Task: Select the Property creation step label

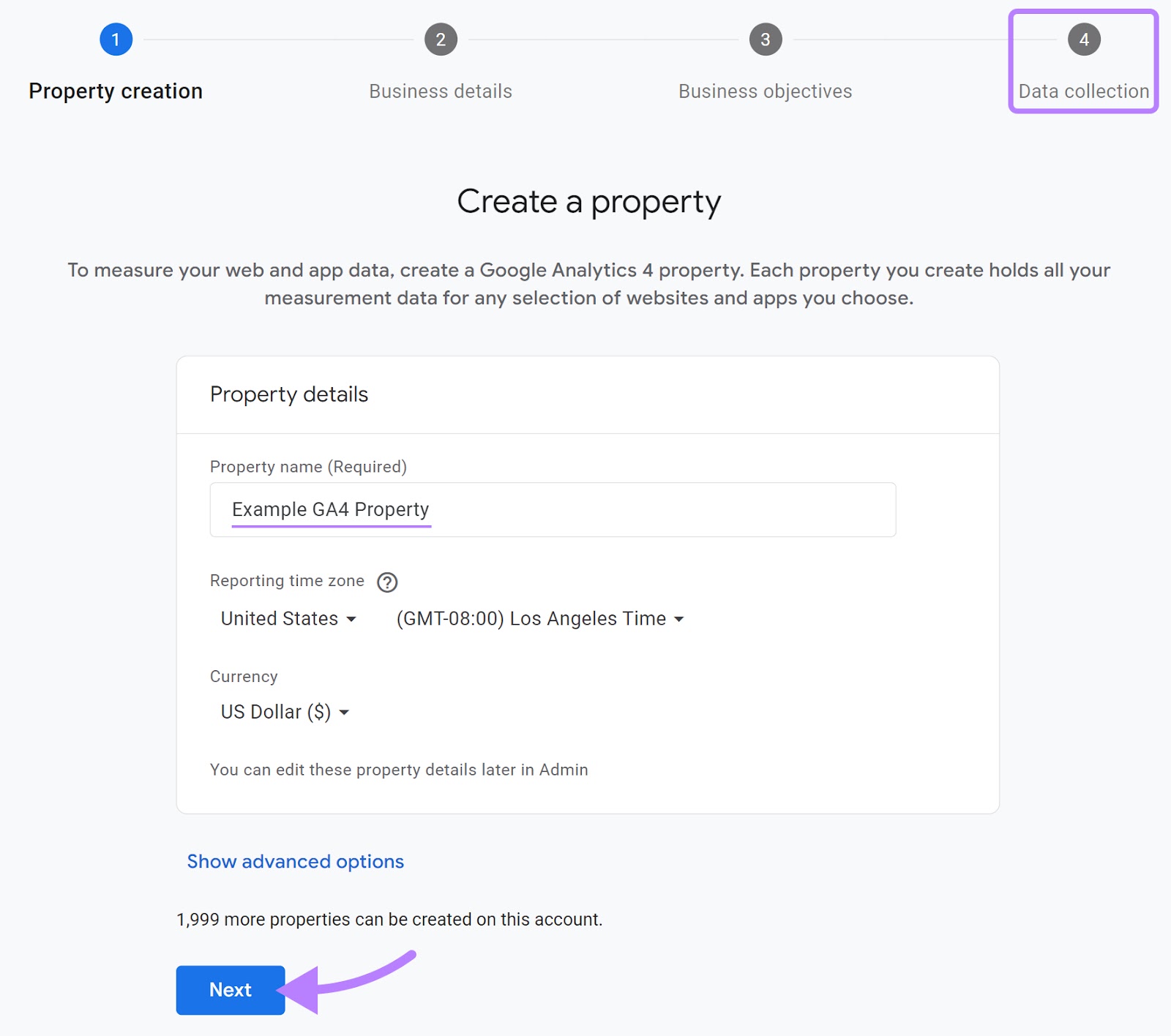Action: pos(116,91)
